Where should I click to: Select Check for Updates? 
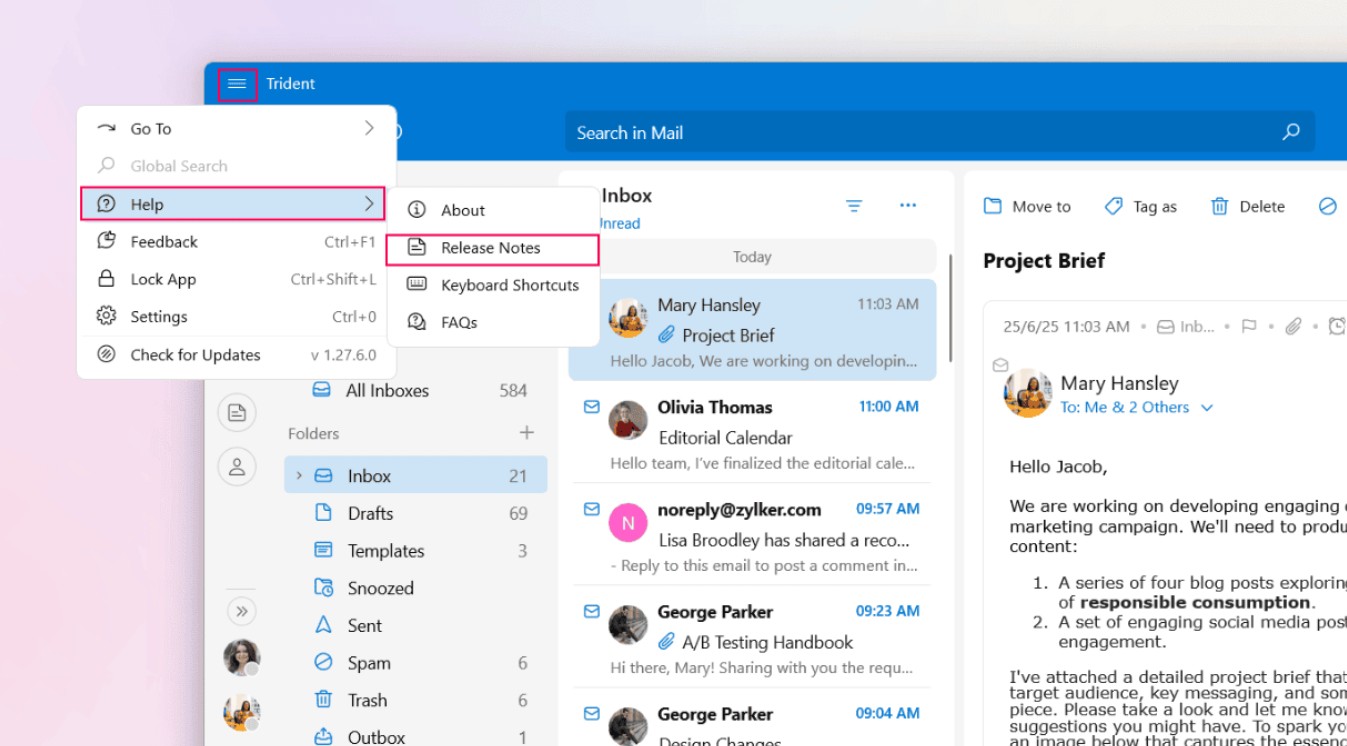tap(236, 355)
